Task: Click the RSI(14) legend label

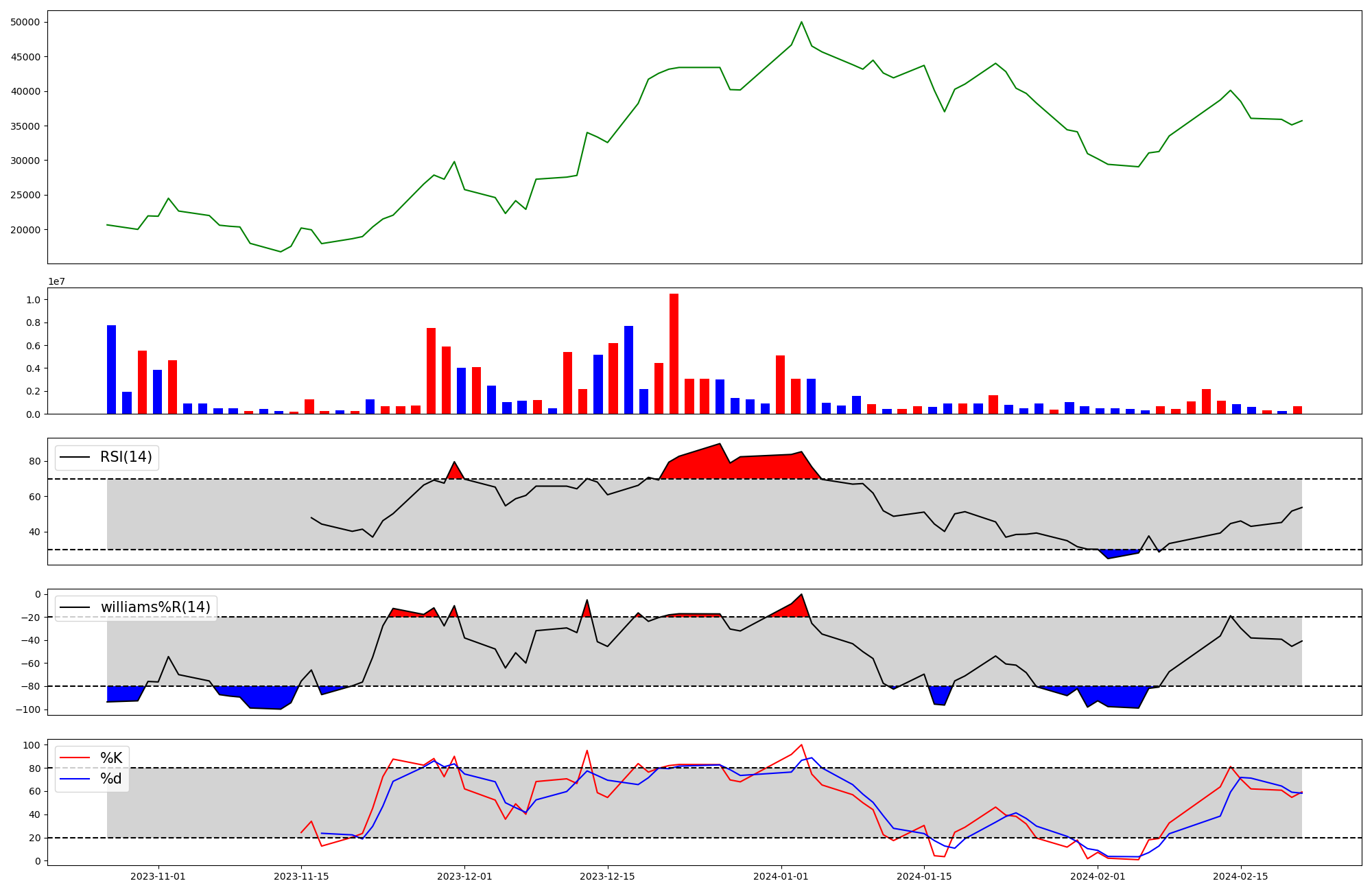Action: 126,457
